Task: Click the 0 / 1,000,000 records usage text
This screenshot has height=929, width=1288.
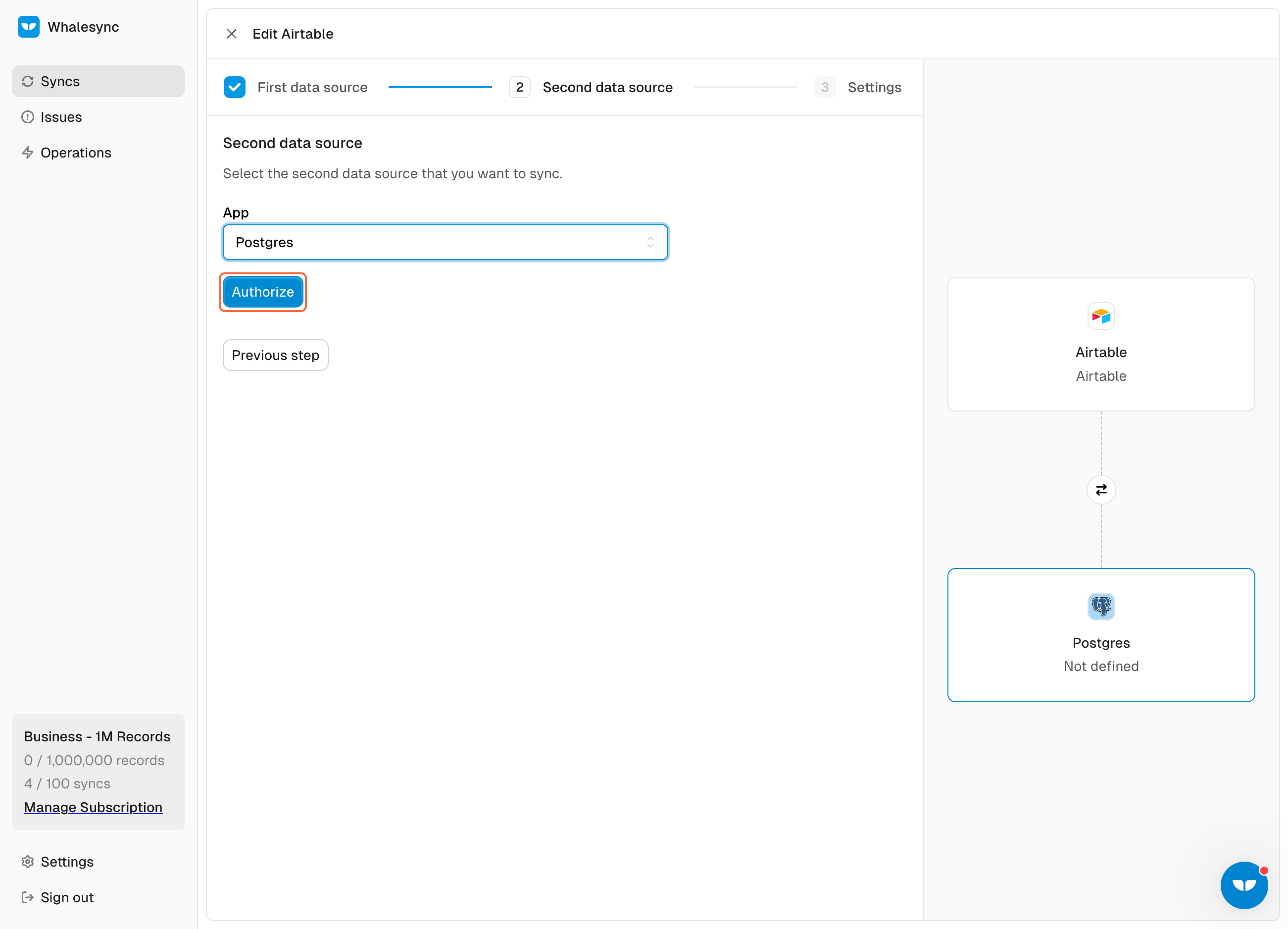Action: coord(94,761)
